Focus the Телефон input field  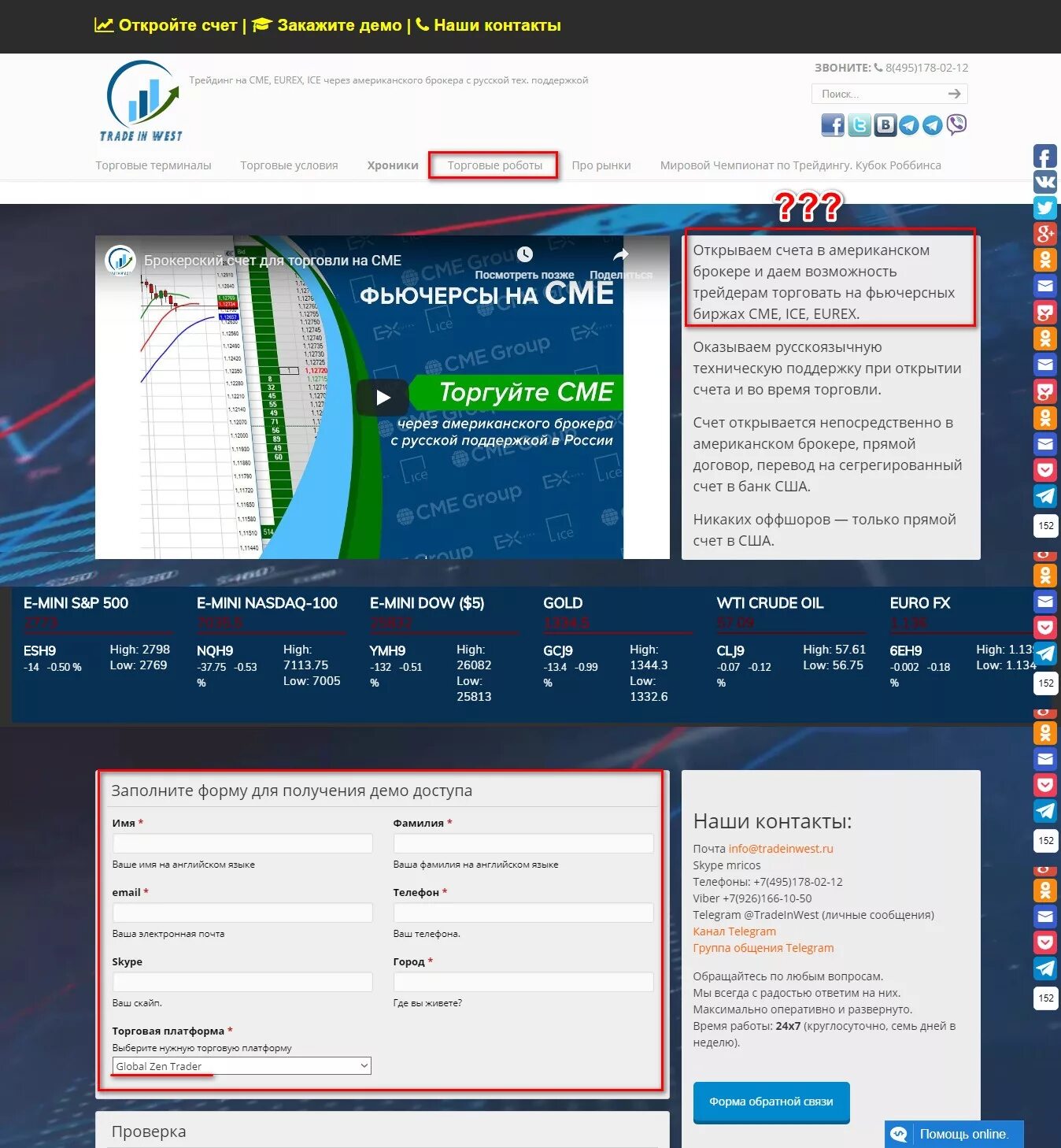point(523,913)
